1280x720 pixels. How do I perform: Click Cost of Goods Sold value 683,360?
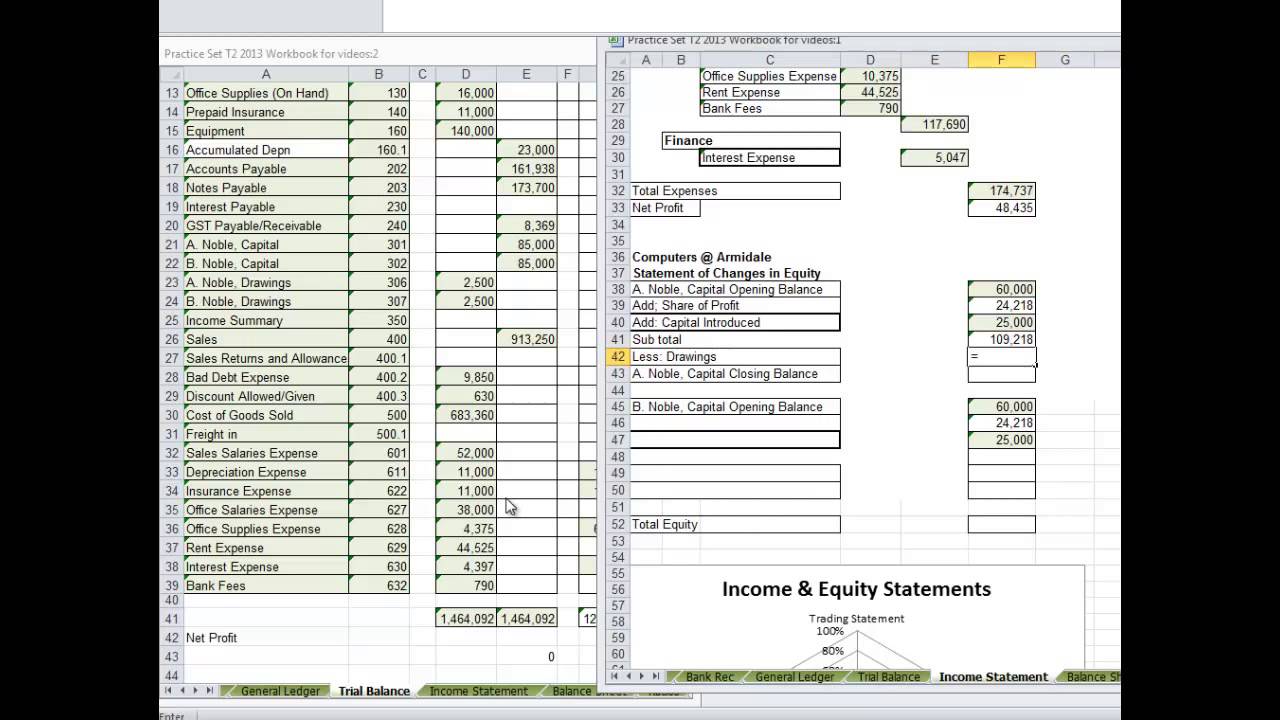click(x=466, y=415)
